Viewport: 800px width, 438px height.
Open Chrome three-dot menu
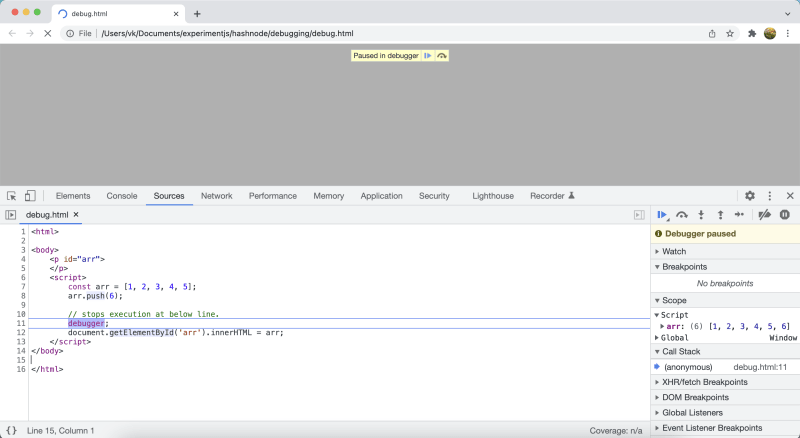pos(788,34)
